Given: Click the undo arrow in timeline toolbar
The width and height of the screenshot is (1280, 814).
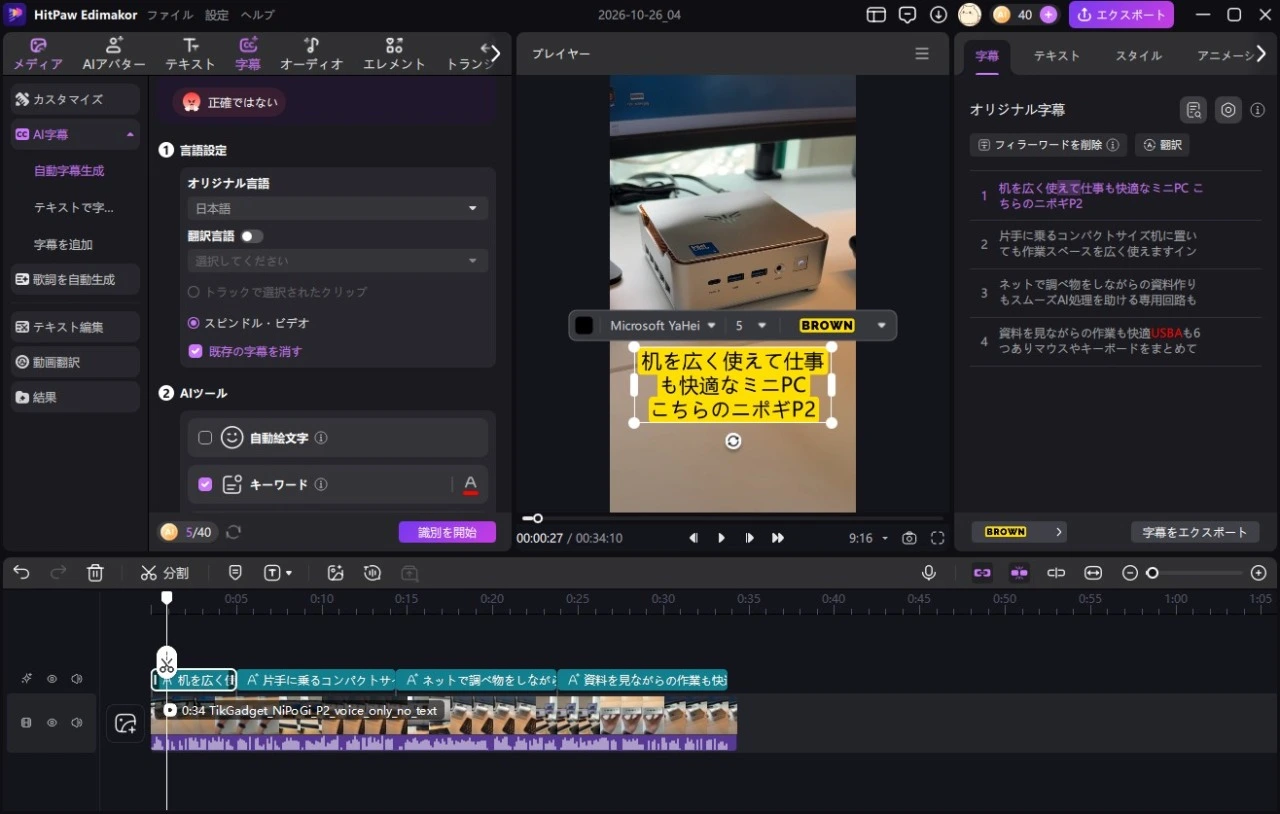Looking at the screenshot, I should click(21, 573).
